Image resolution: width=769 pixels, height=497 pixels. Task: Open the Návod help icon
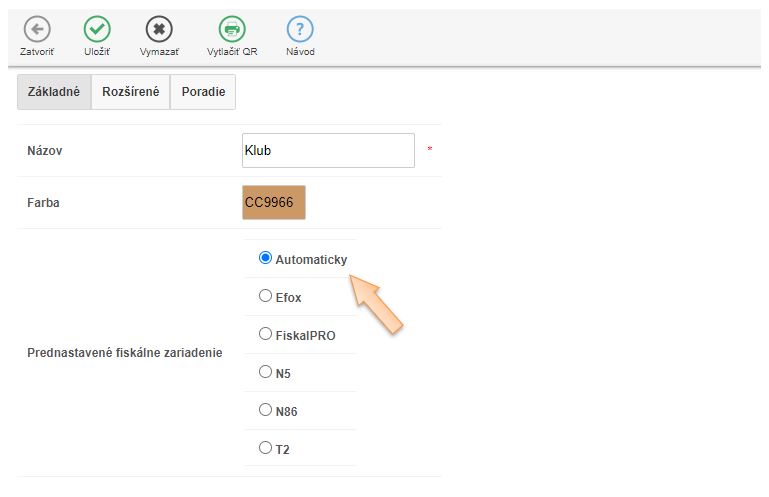point(300,29)
